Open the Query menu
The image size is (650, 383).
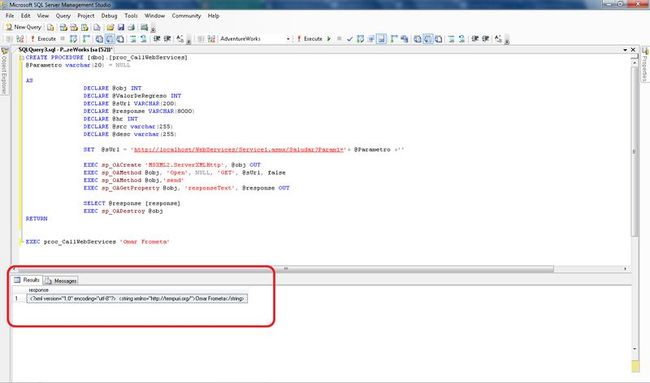(63, 16)
